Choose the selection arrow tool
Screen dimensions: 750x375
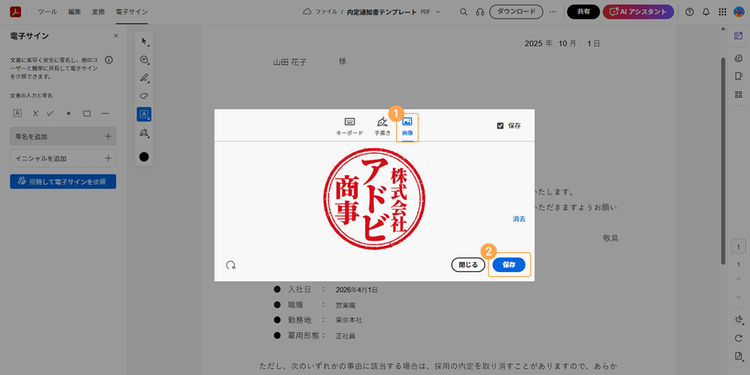144,41
